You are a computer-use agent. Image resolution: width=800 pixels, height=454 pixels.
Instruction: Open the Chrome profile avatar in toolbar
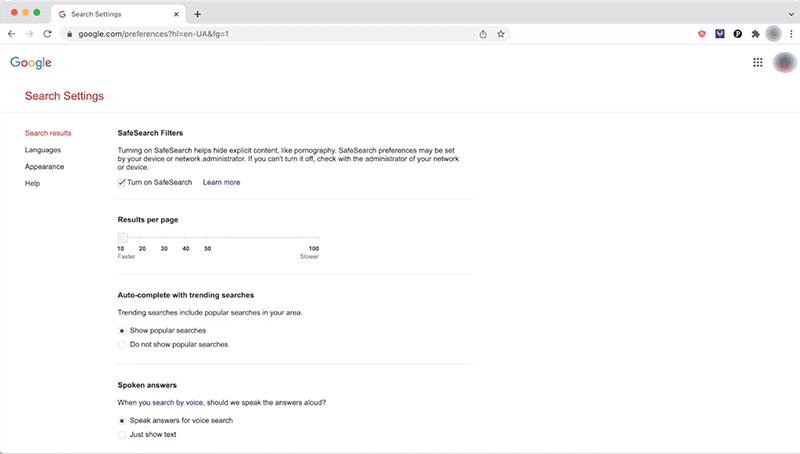point(773,34)
